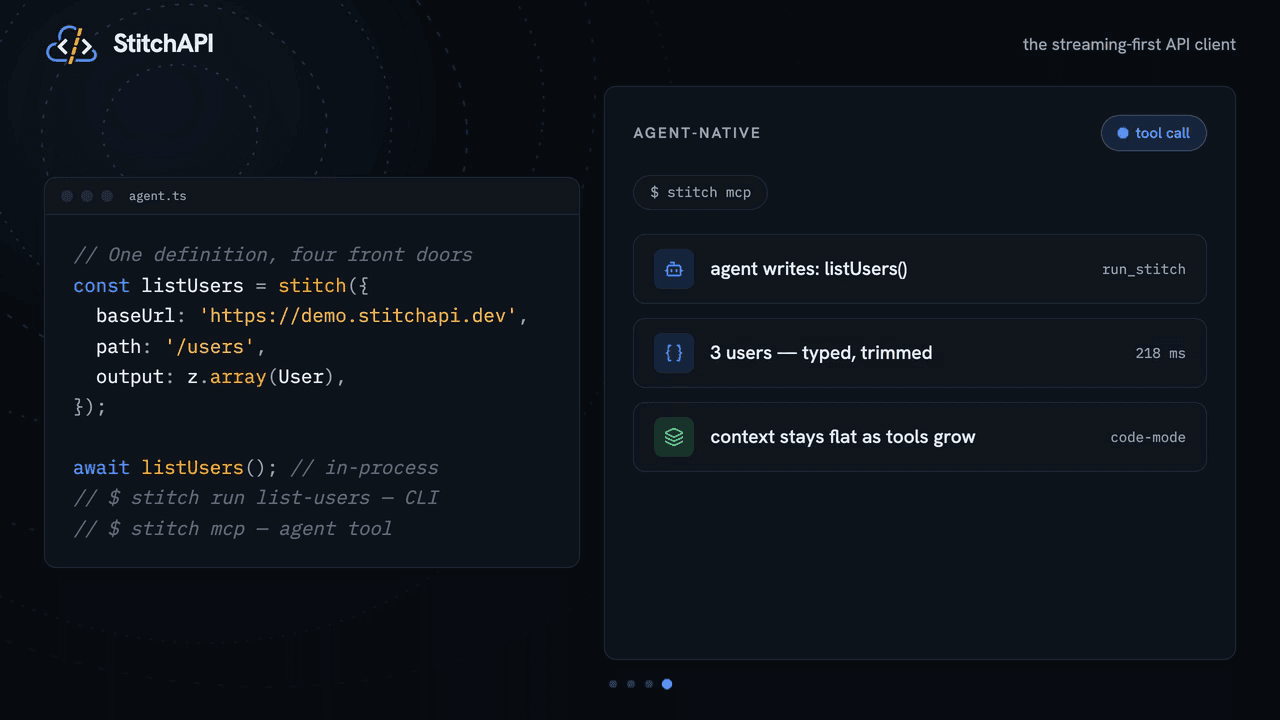Go to the third slide pagination dot
The image size is (1280, 720).
(x=649, y=684)
